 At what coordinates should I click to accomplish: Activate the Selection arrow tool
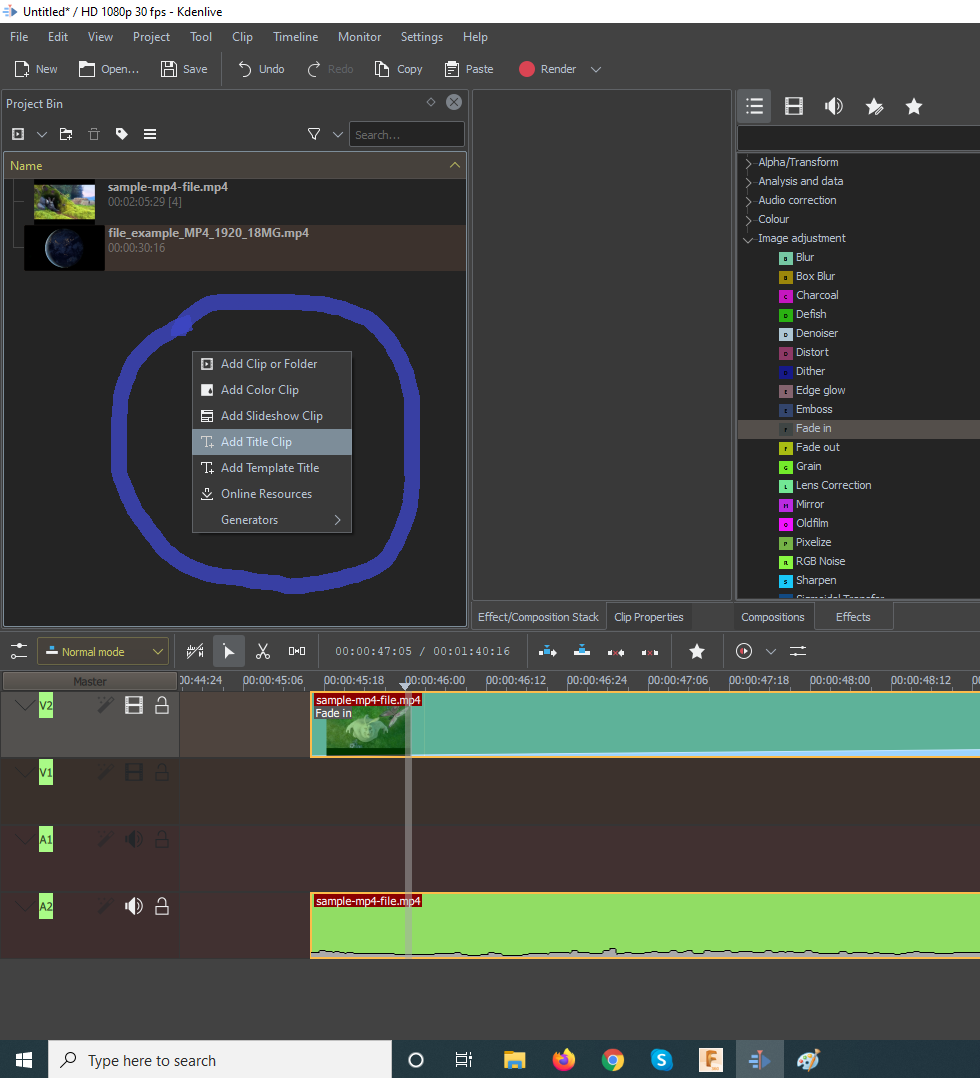tap(229, 652)
